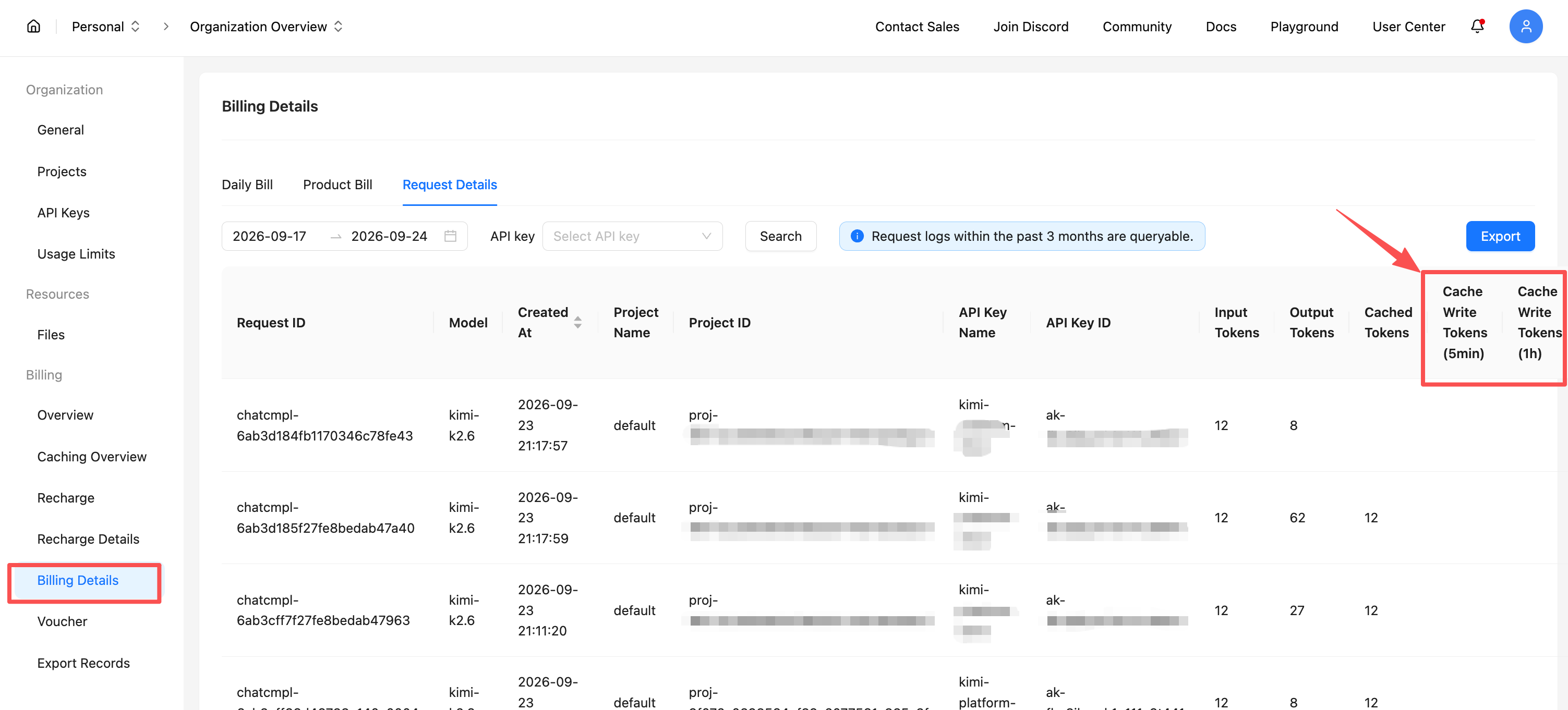Click the calendar icon in date range
The image size is (1568, 710).
pos(451,236)
